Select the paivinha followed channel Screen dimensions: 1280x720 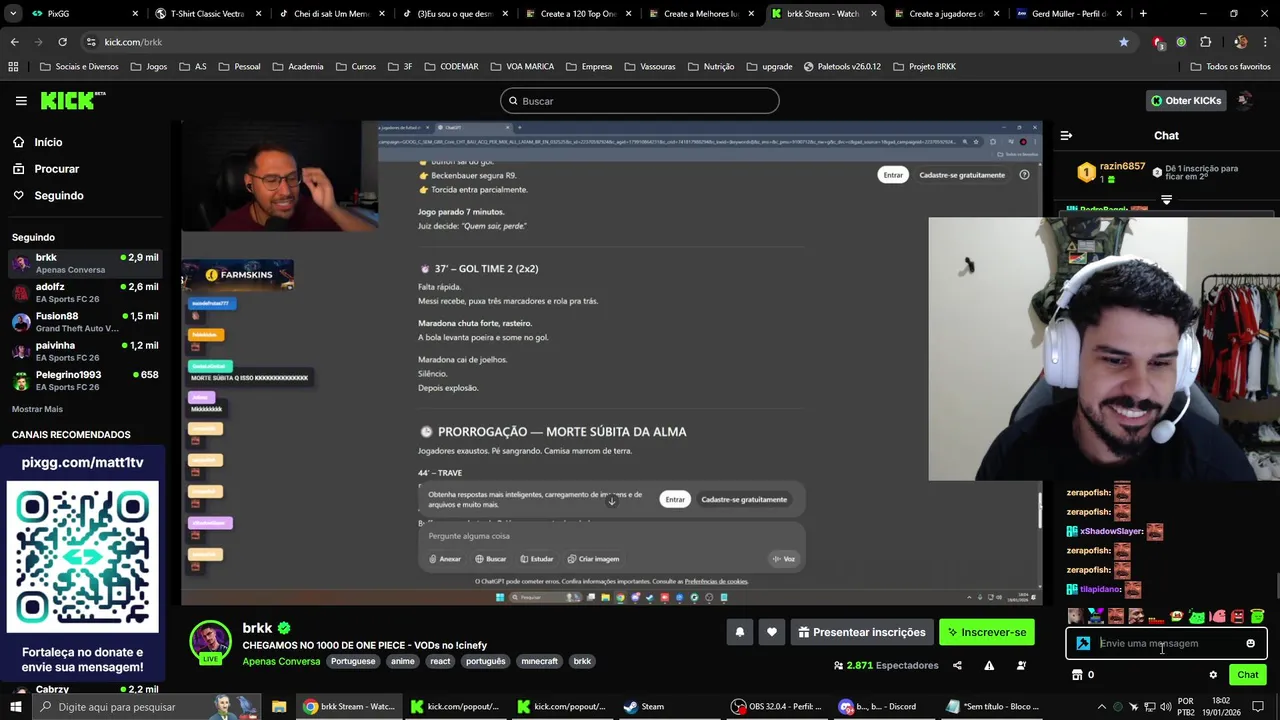coord(85,351)
